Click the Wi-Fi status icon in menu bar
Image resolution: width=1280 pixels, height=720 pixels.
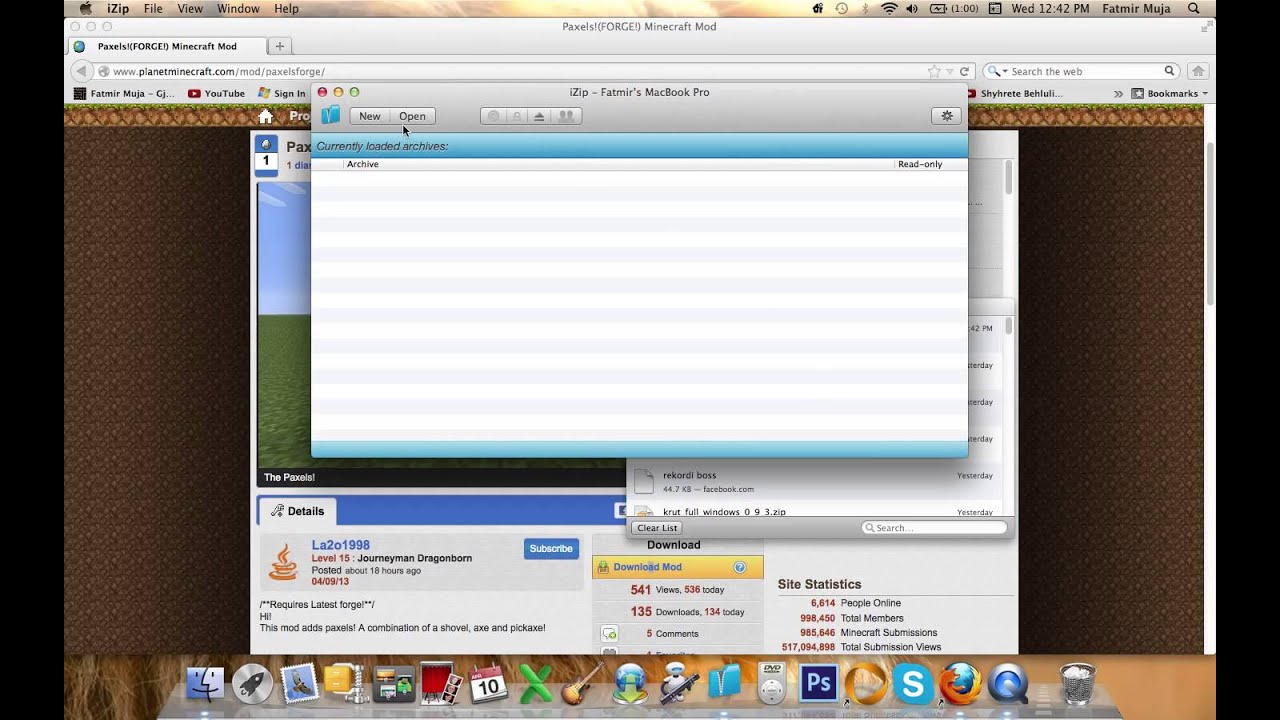click(x=889, y=8)
